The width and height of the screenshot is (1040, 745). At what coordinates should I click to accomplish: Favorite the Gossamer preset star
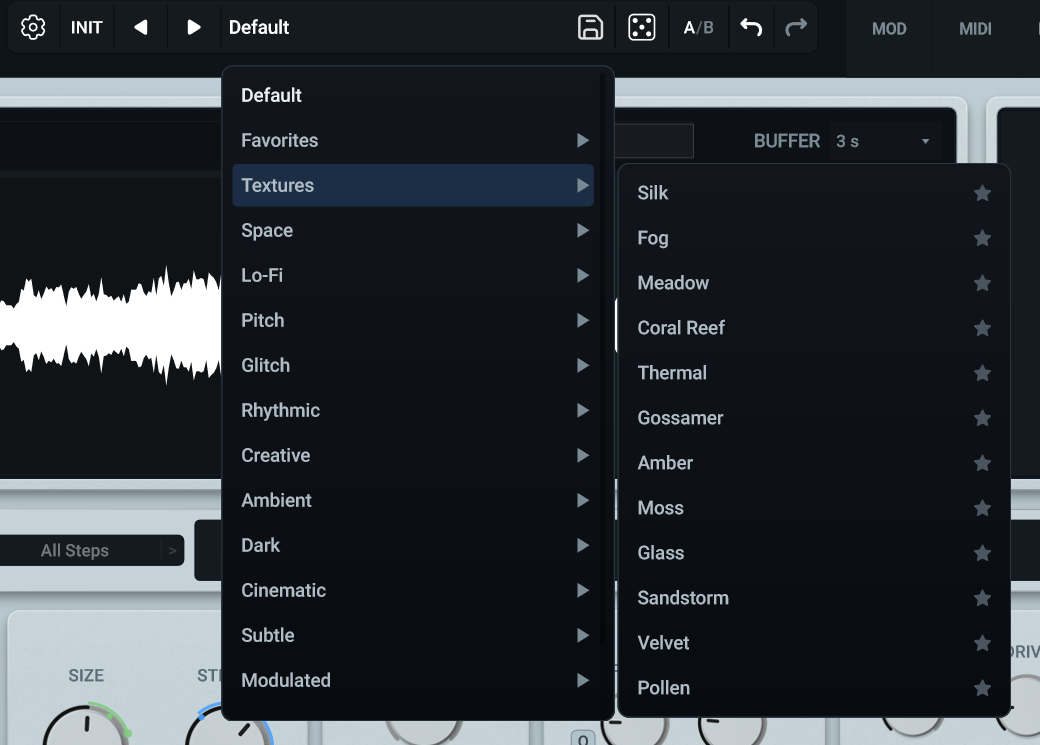(982, 418)
